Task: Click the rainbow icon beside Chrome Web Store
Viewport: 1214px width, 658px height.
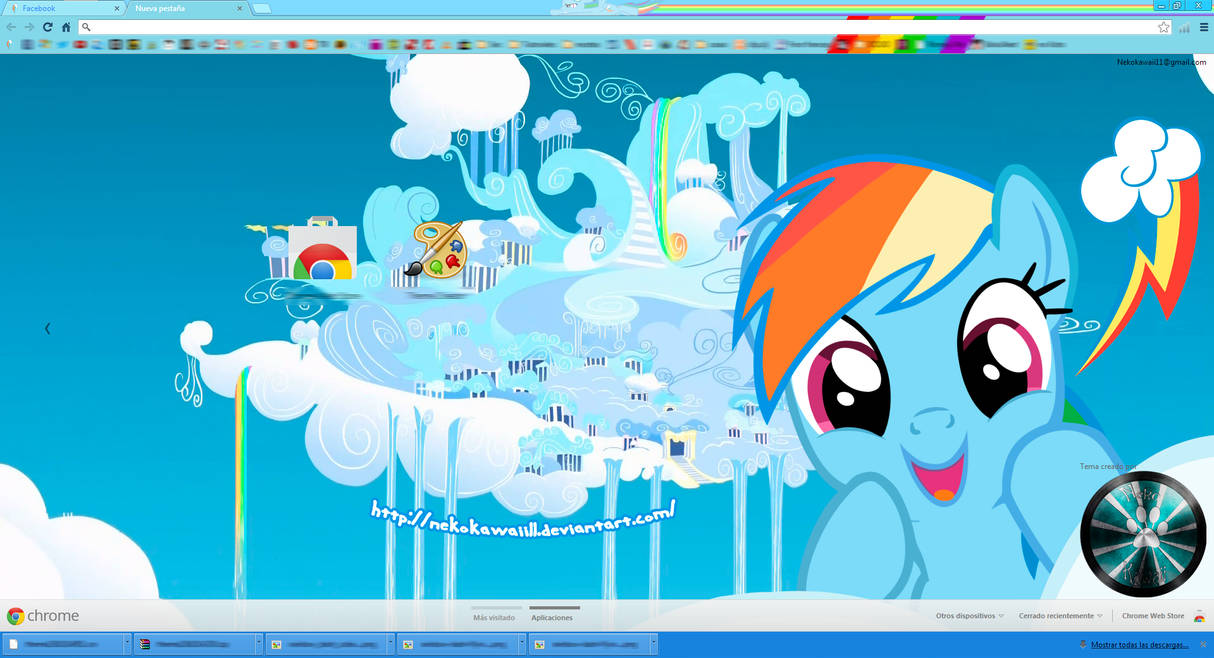Action: pos(1199,616)
